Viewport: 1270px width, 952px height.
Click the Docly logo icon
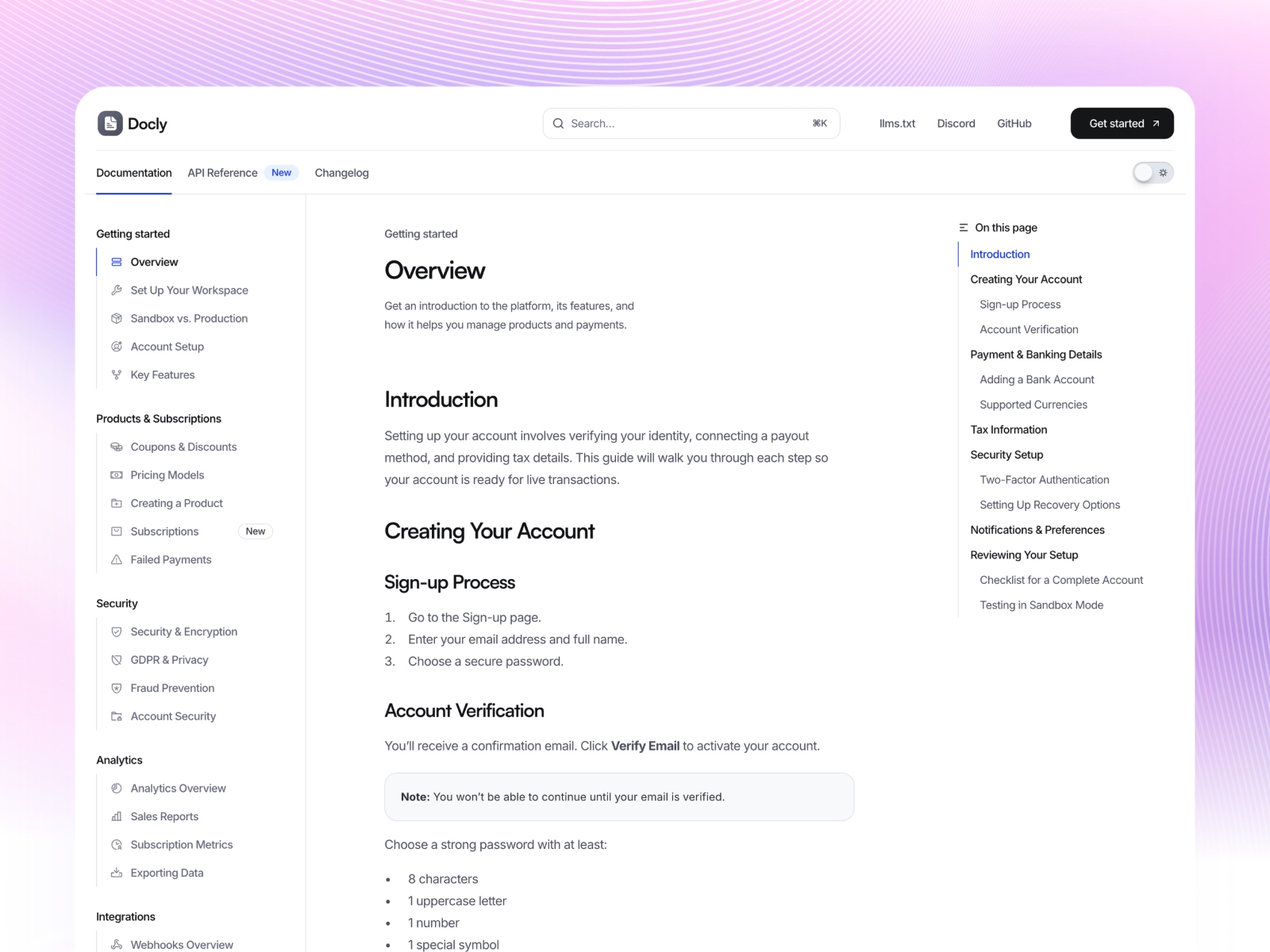click(x=110, y=123)
